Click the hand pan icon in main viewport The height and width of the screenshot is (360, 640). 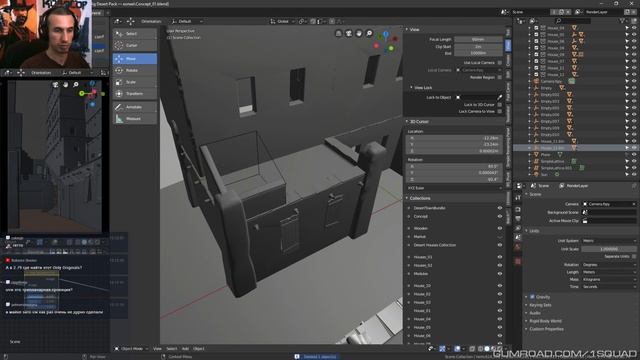359,33
